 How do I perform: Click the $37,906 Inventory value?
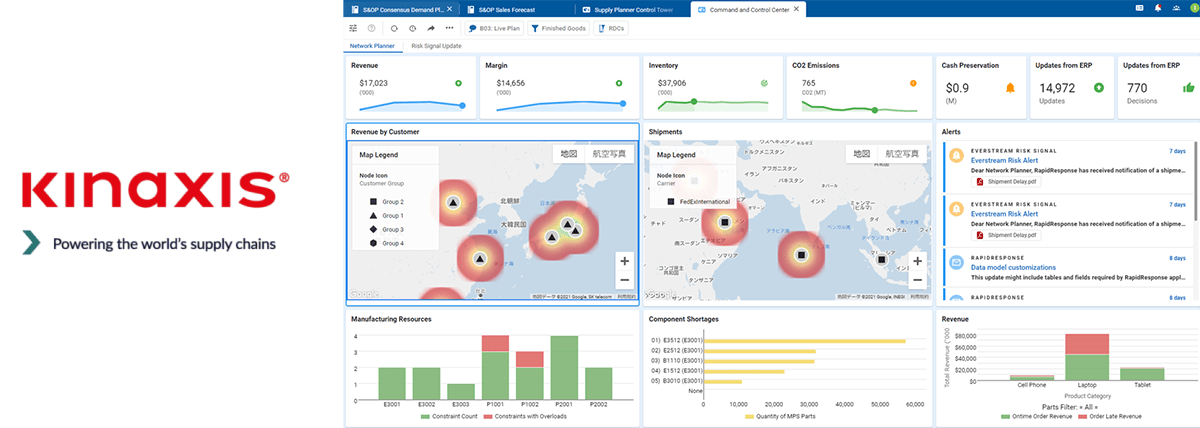(672, 84)
